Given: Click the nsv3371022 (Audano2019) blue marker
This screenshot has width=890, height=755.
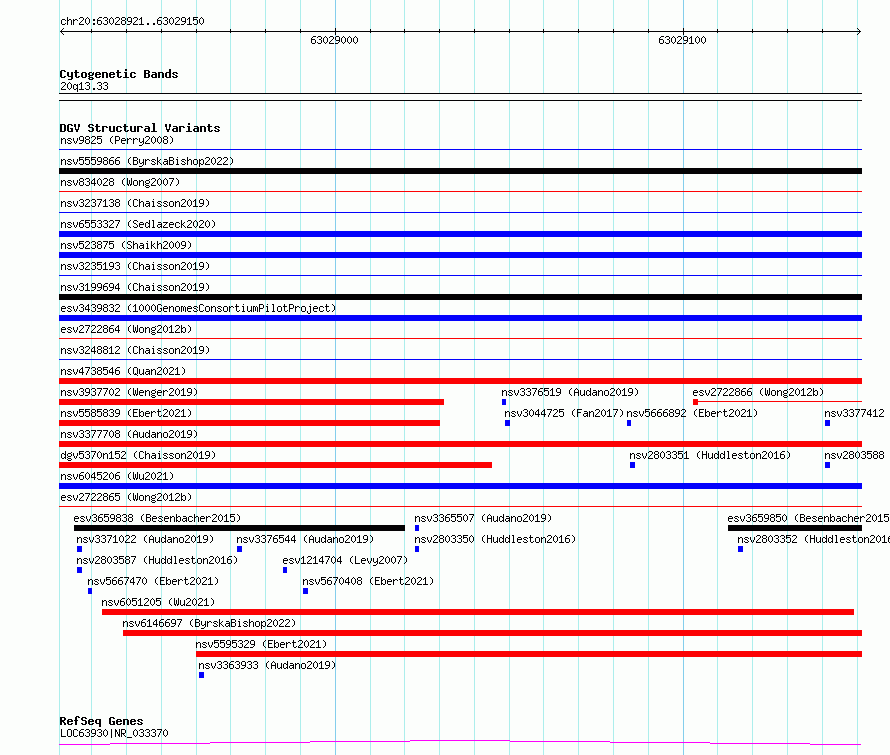Looking at the screenshot, I should [x=79, y=549].
